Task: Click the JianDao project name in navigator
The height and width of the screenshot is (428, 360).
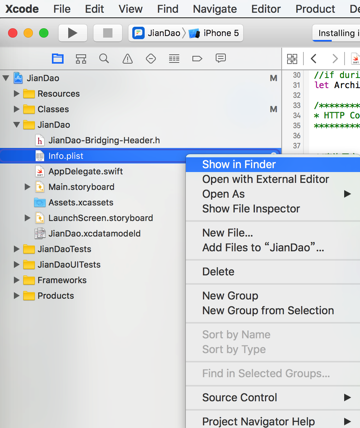Action: pyautogui.click(x=43, y=78)
